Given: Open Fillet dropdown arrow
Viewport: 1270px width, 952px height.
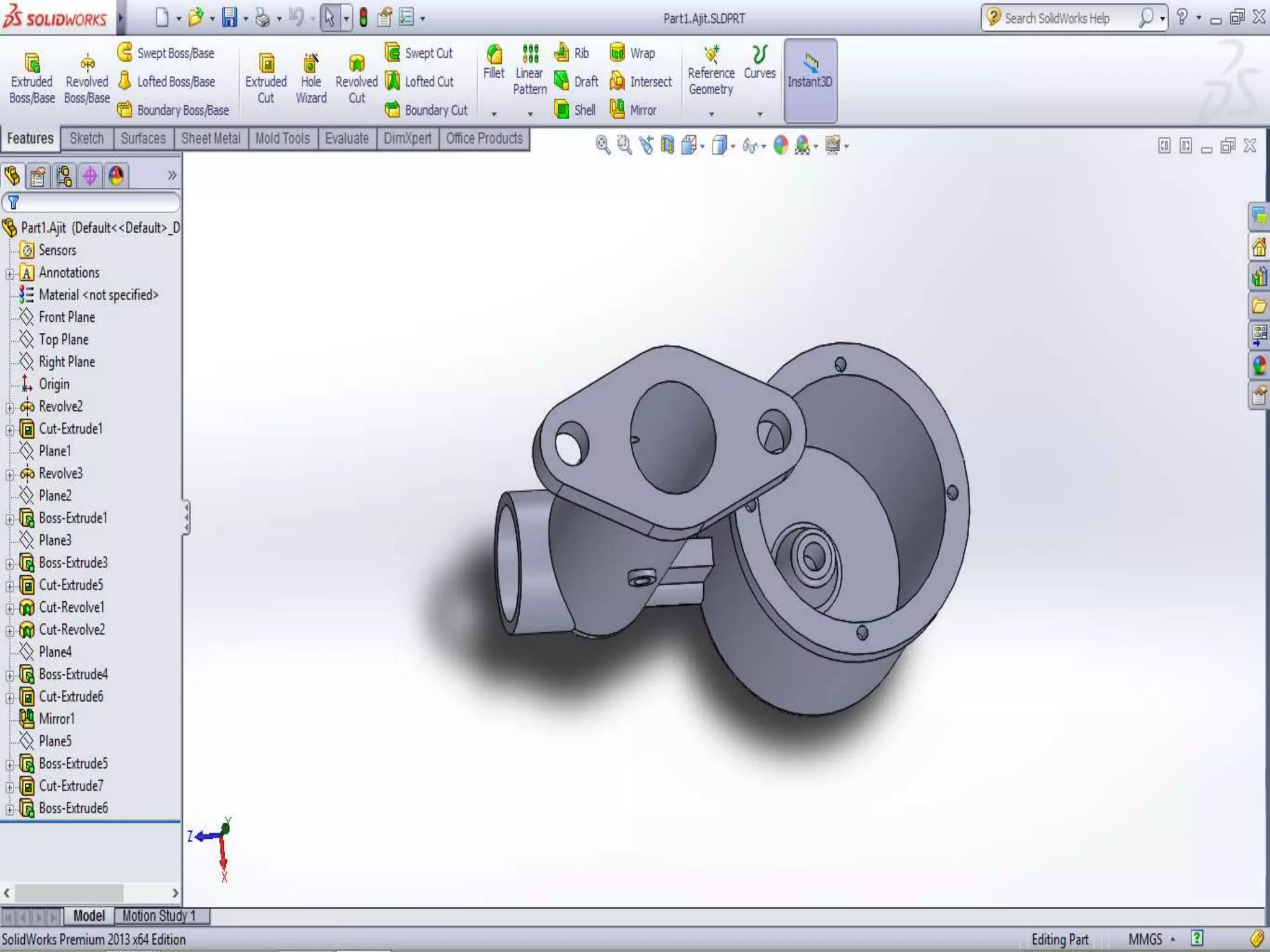Looking at the screenshot, I should (494, 113).
